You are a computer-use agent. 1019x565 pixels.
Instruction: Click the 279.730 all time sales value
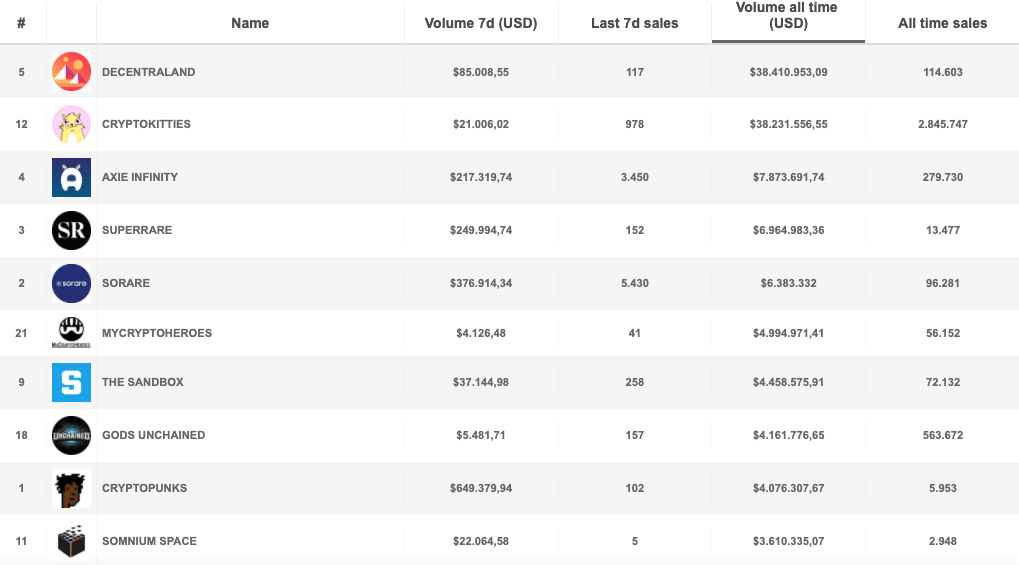tap(943, 177)
